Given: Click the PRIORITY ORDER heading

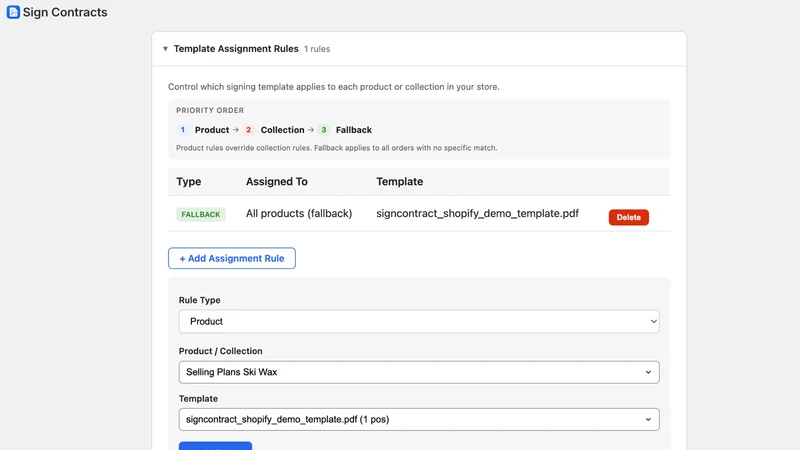Looking at the screenshot, I should (x=210, y=110).
